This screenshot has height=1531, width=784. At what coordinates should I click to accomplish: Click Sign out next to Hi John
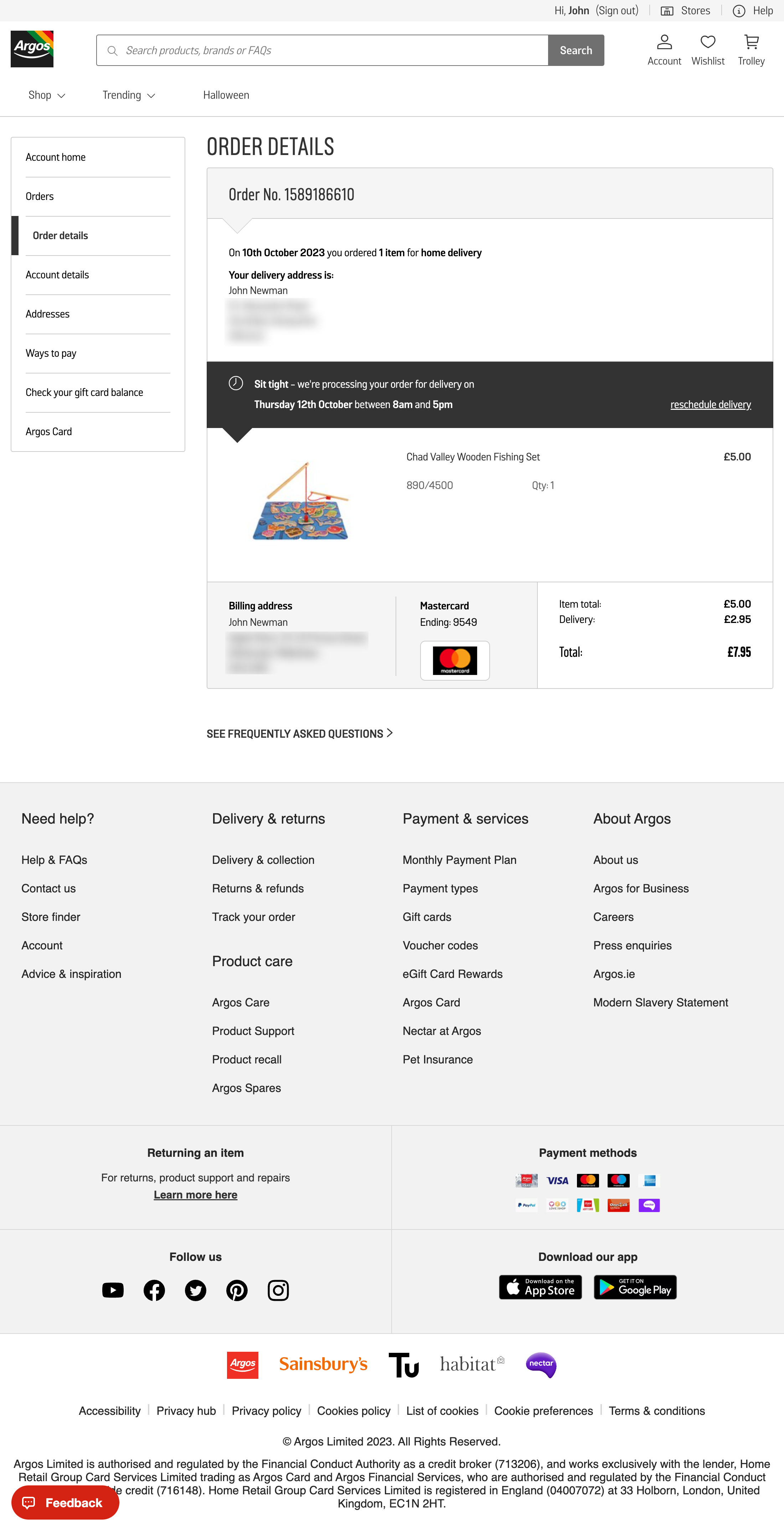(618, 10)
